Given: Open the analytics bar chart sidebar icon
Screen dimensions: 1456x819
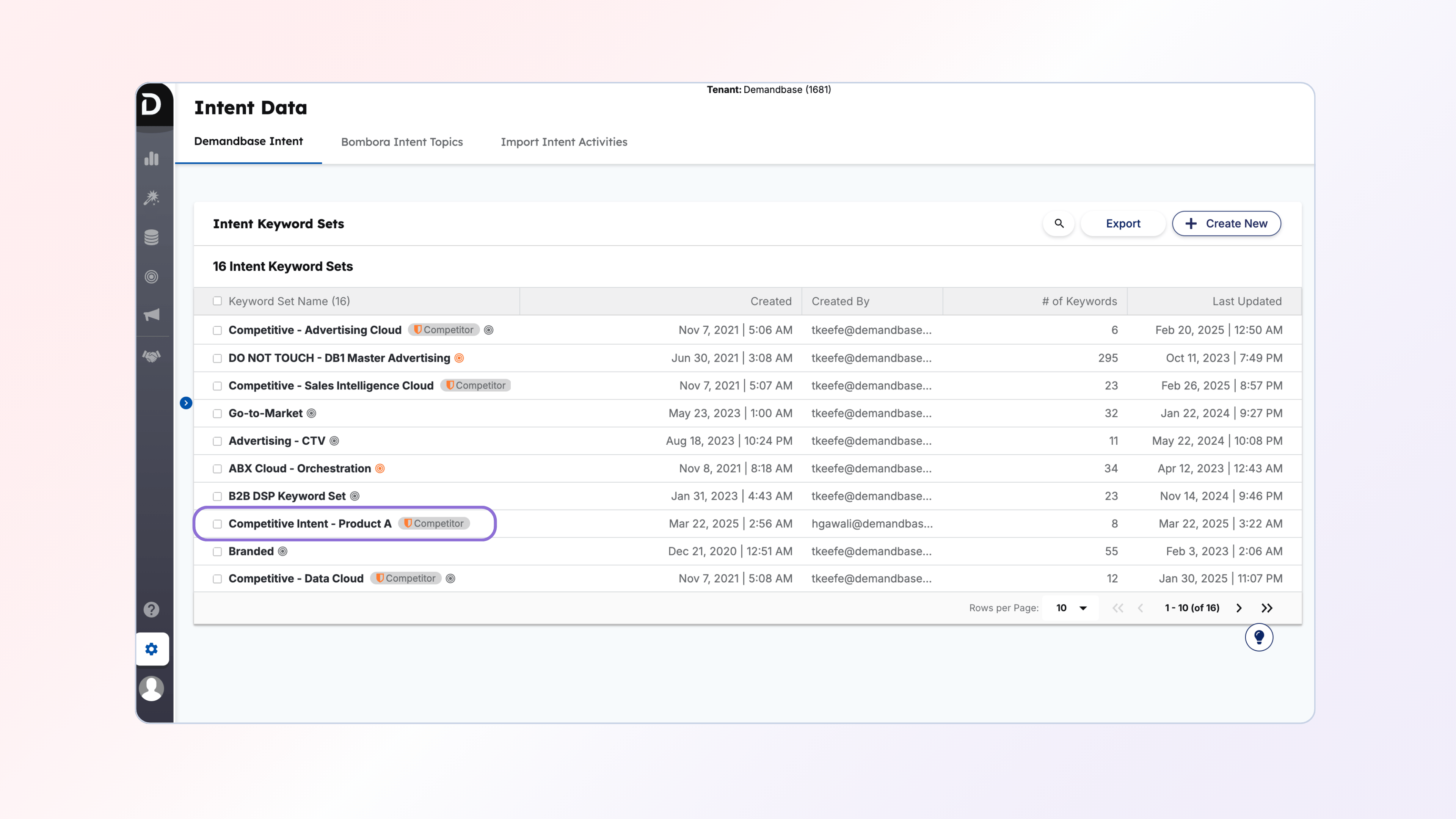Looking at the screenshot, I should pyautogui.click(x=152, y=159).
